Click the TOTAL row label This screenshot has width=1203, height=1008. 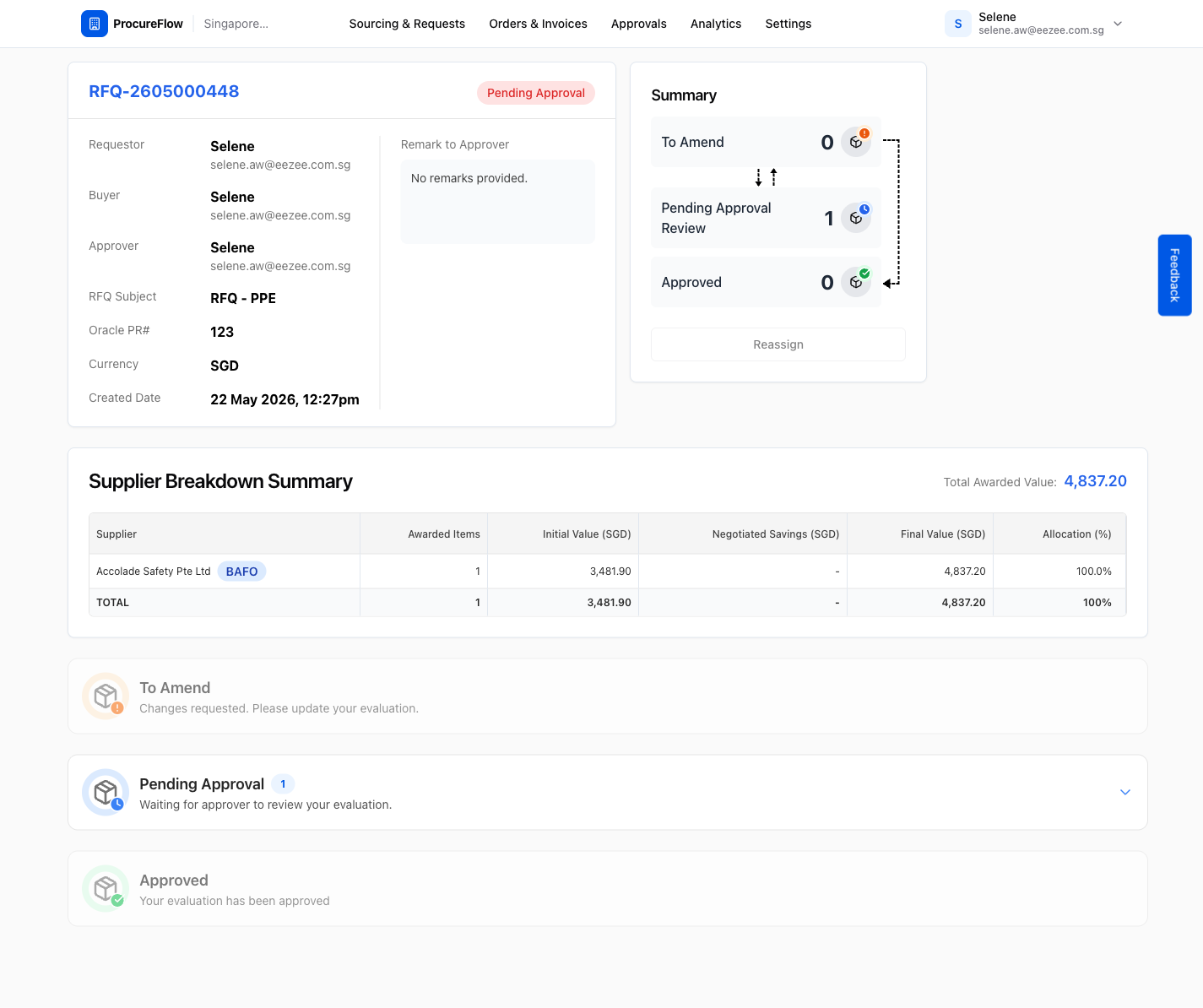113,603
